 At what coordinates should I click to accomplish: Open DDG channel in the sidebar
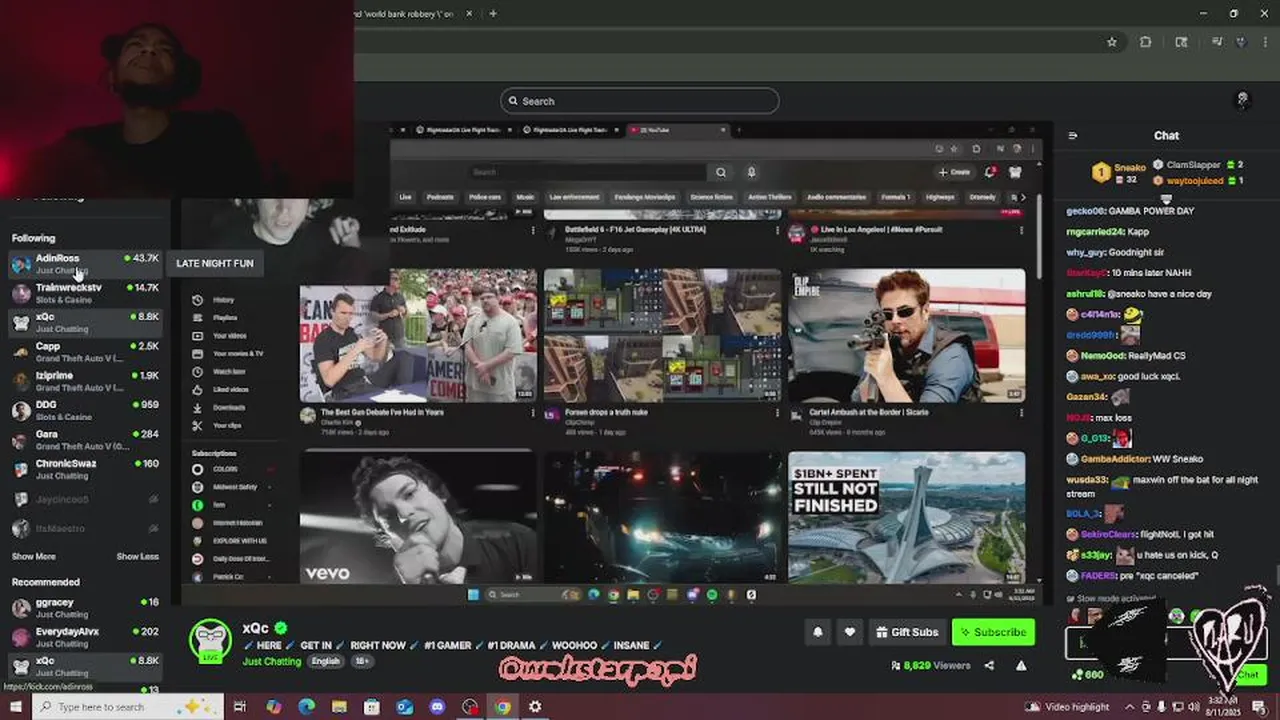pyautogui.click(x=85, y=410)
